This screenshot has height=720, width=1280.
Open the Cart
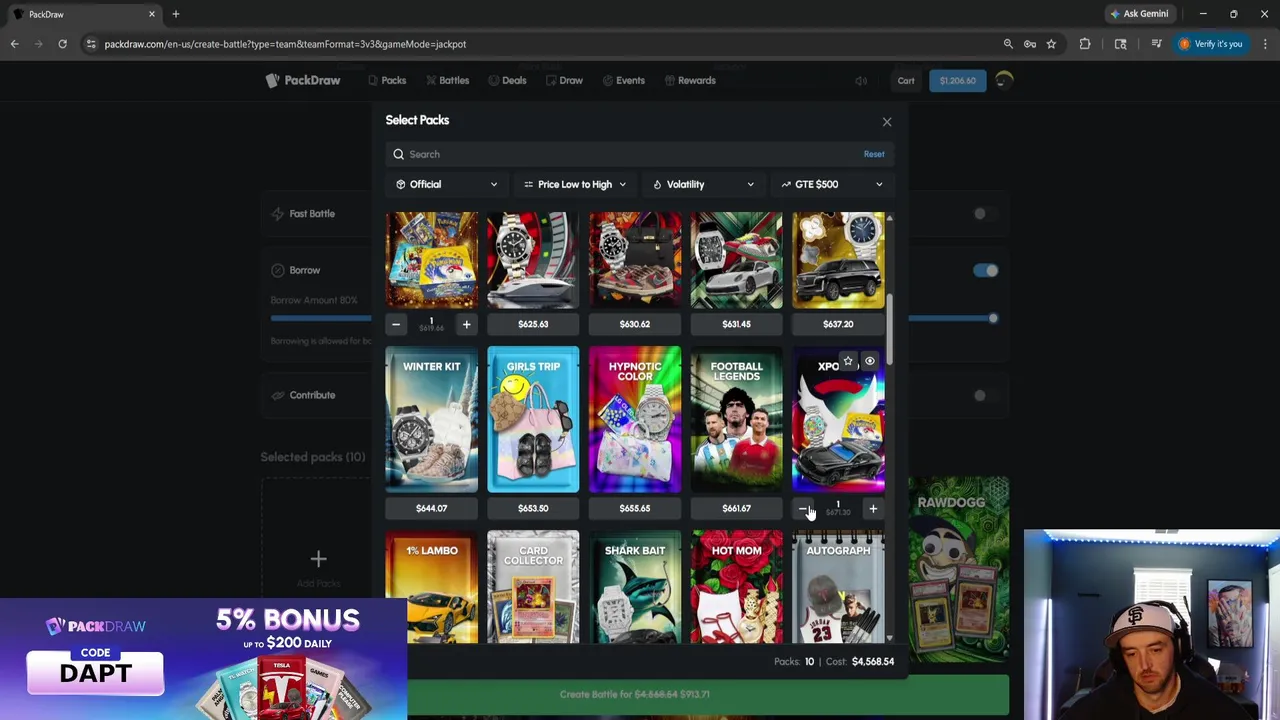[905, 80]
